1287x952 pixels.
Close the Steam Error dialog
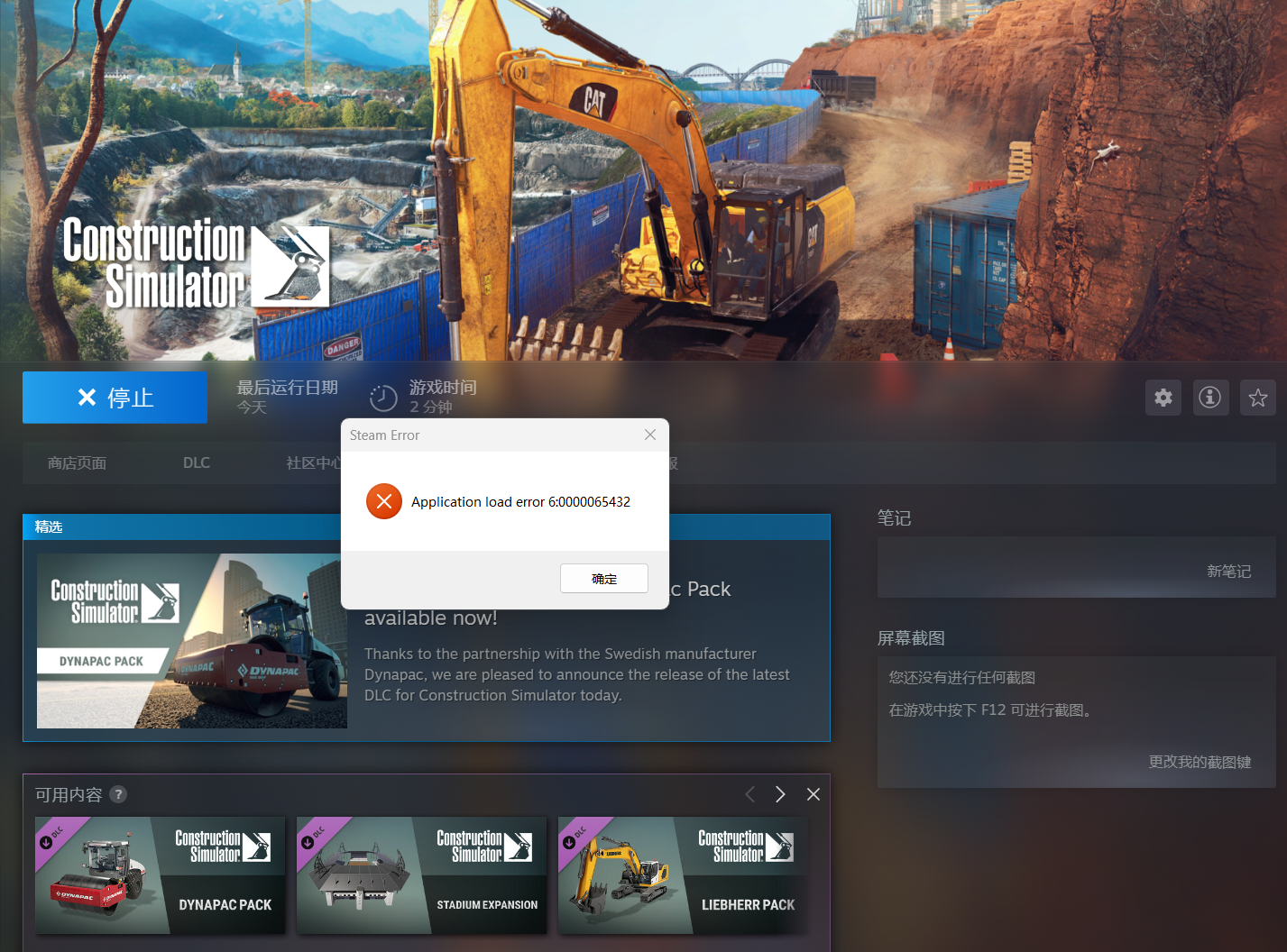click(650, 435)
